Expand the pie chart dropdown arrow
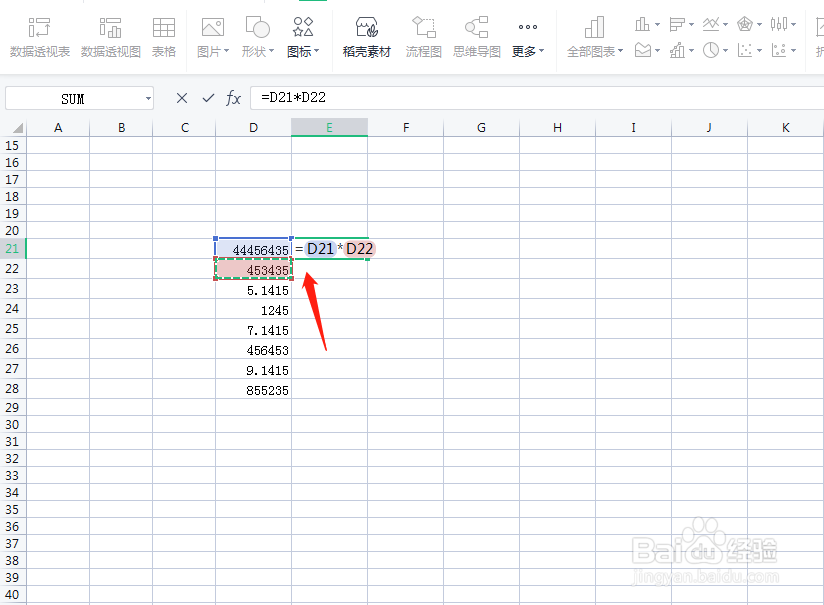 tap(725, 51)
